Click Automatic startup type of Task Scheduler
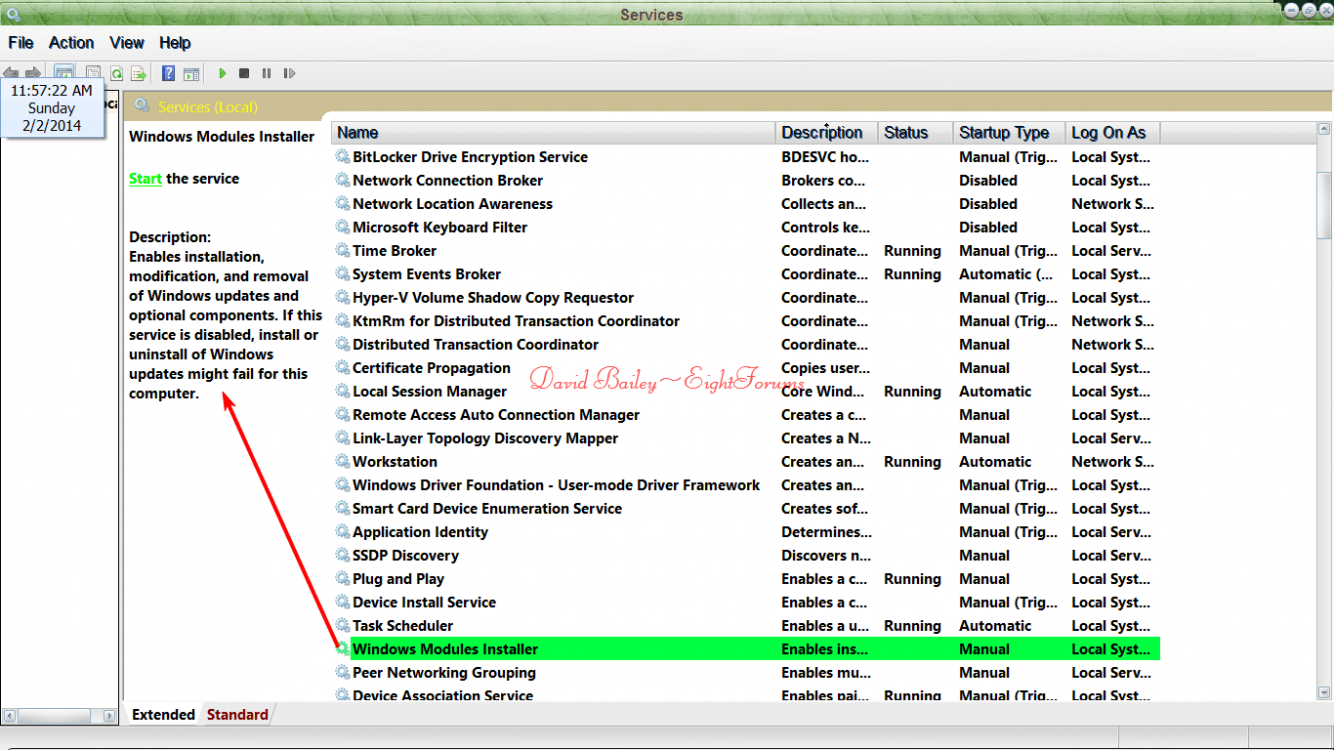1334x750 pixels. click(x=995, y=626)
